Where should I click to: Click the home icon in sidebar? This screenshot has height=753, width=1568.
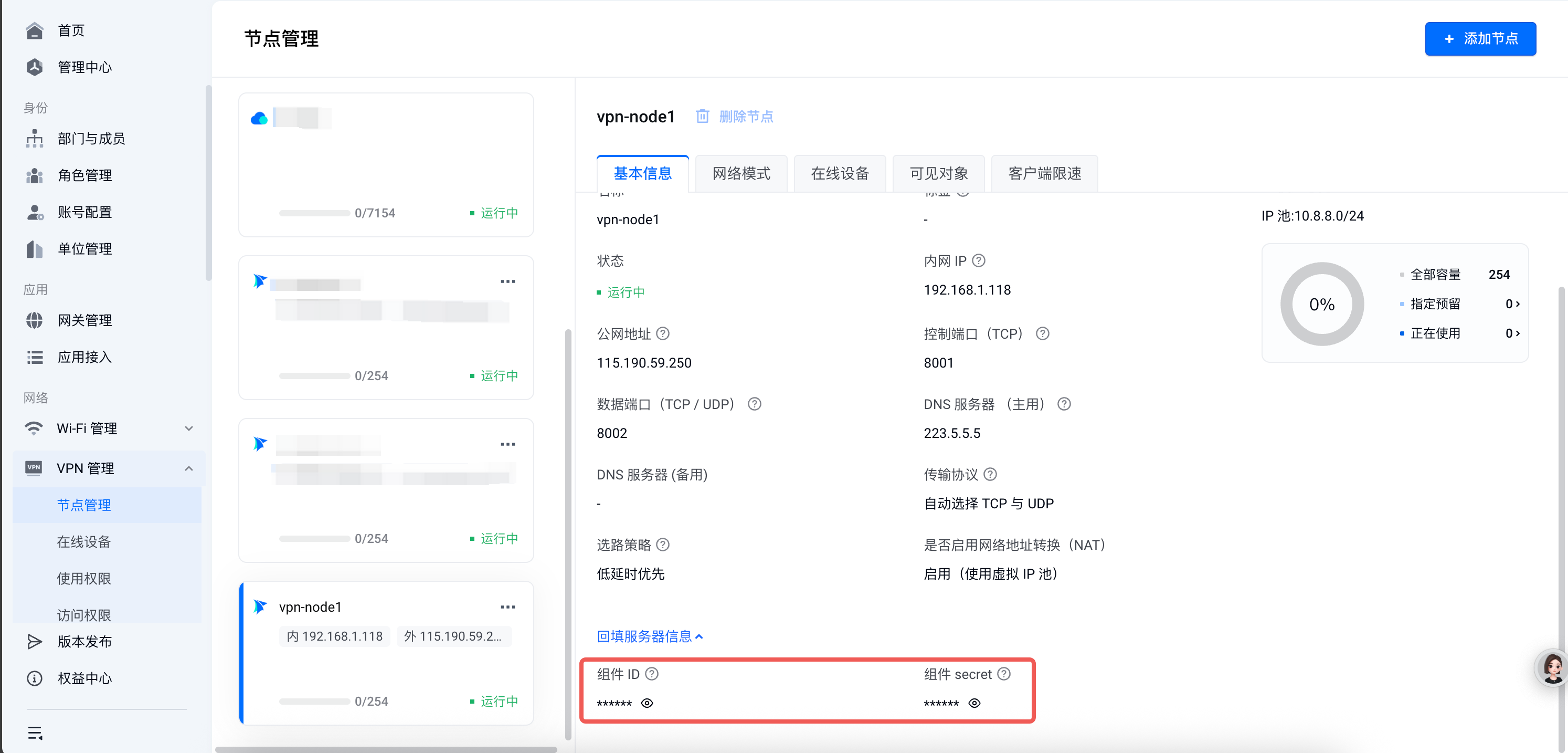[35, 30]
